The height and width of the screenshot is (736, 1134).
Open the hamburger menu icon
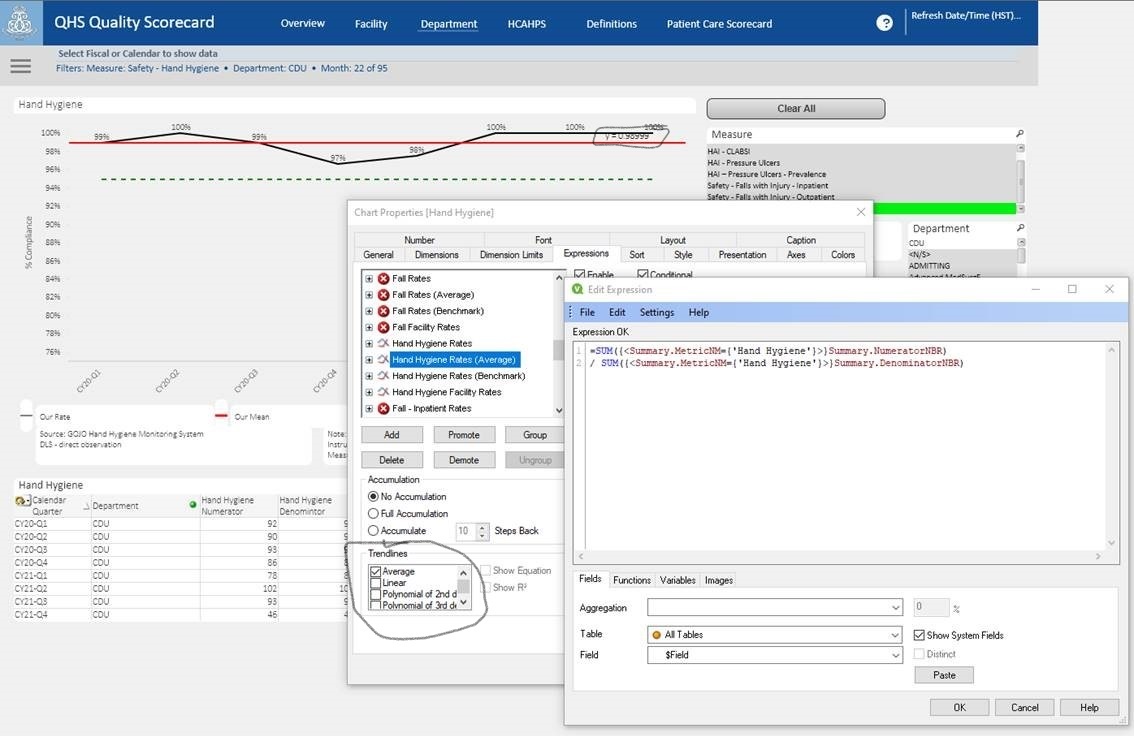(x=20, y=66)
